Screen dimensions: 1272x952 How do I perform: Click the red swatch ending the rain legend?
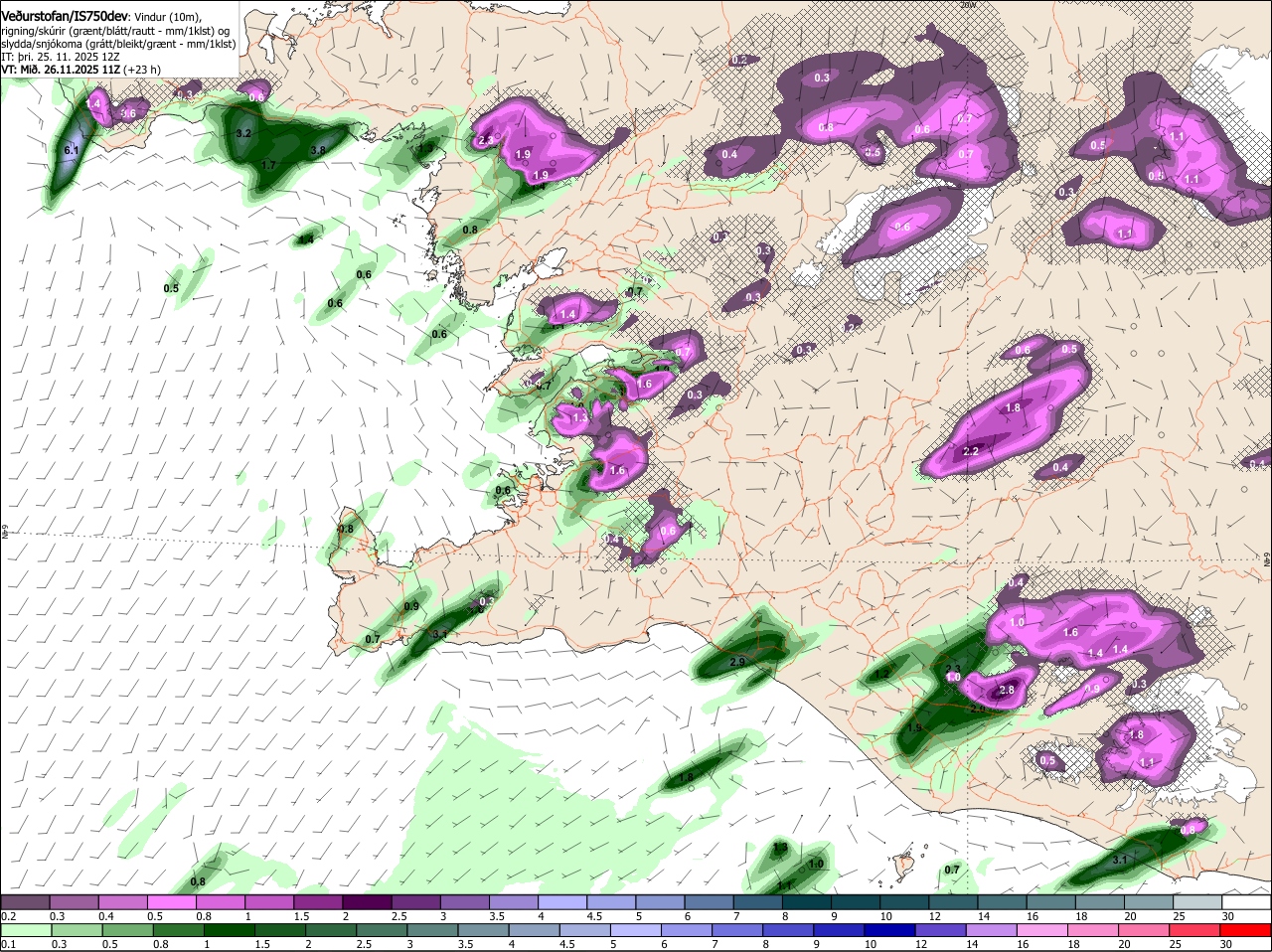pyautogui.click(x=1246, y=930)
